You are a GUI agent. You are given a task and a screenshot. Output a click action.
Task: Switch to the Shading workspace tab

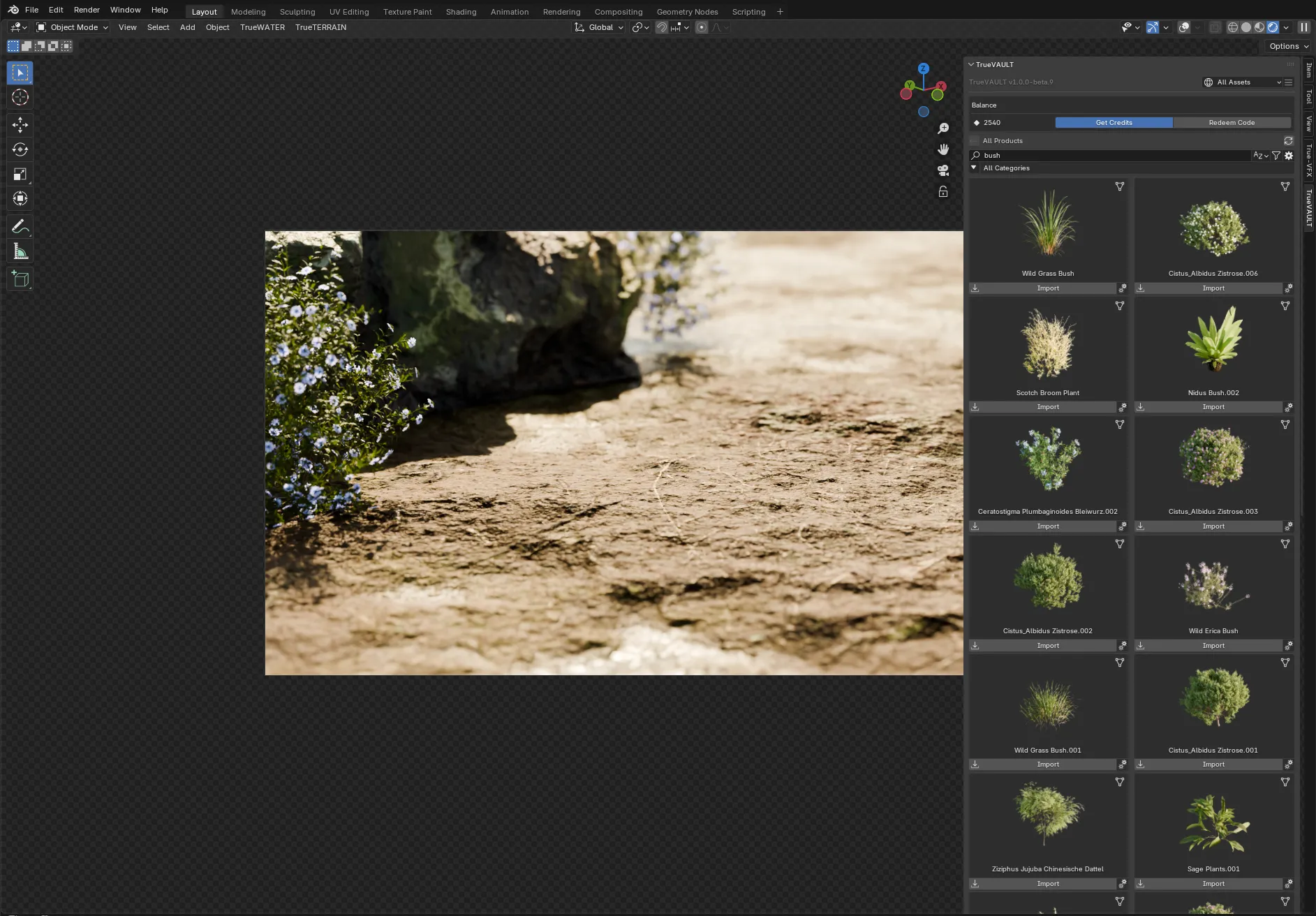(x=461, y=11)
